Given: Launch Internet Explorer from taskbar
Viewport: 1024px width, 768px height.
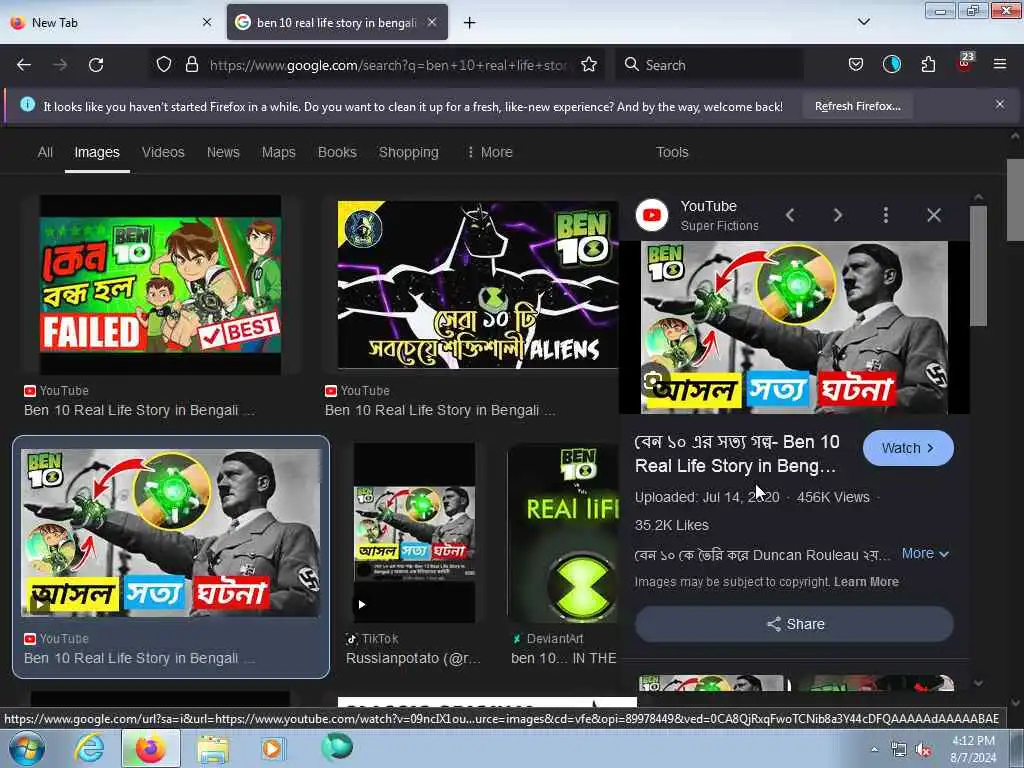Looking at the screenshot, I should pos(88,748).
